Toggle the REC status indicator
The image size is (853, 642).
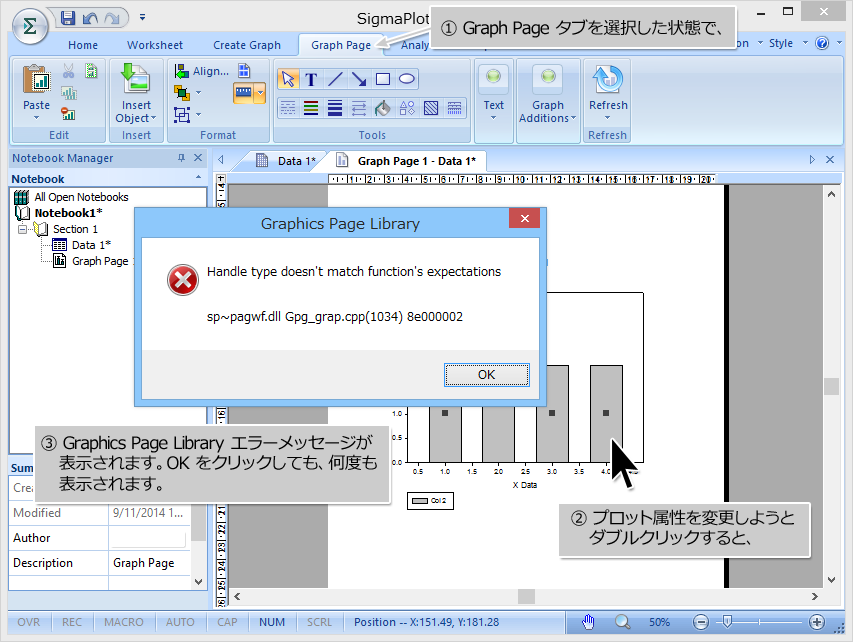tap(72, 622)
